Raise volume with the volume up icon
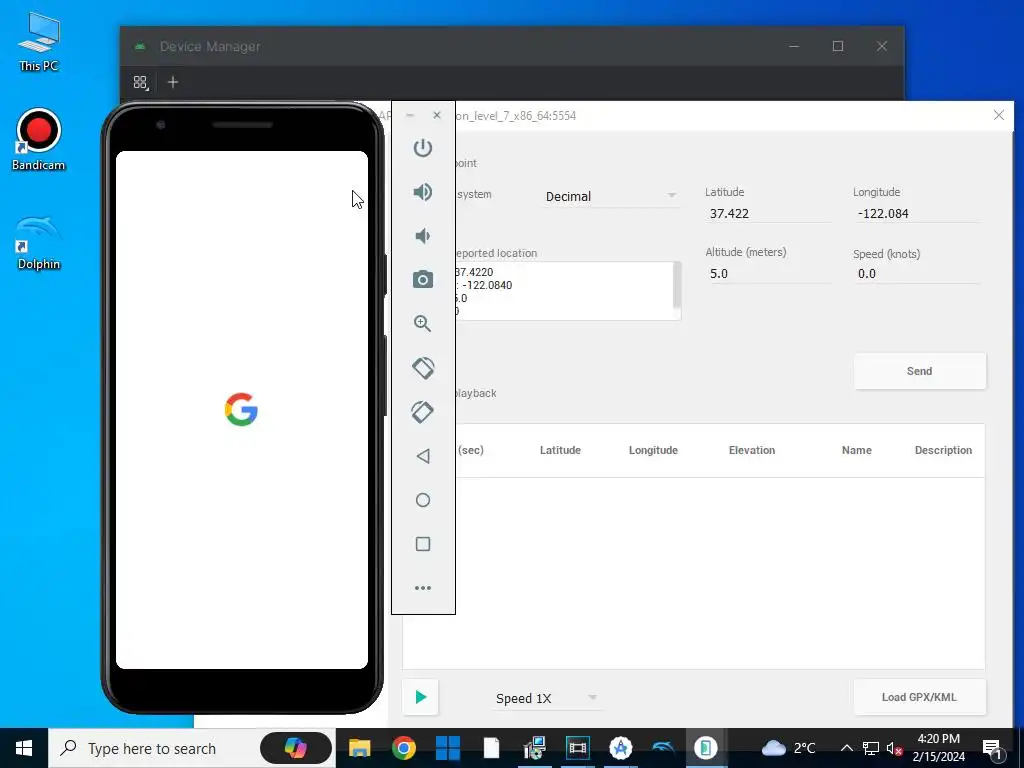 423,192
